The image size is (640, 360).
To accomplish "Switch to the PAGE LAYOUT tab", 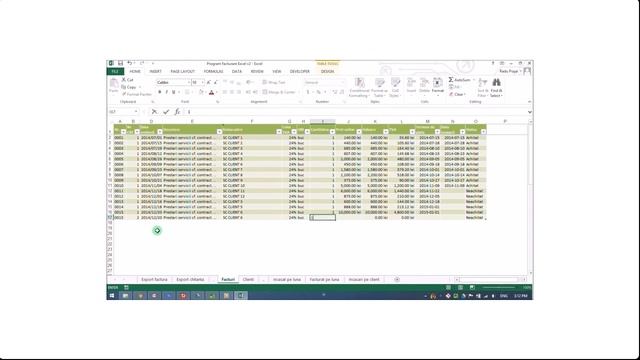I will coord(182,71).
